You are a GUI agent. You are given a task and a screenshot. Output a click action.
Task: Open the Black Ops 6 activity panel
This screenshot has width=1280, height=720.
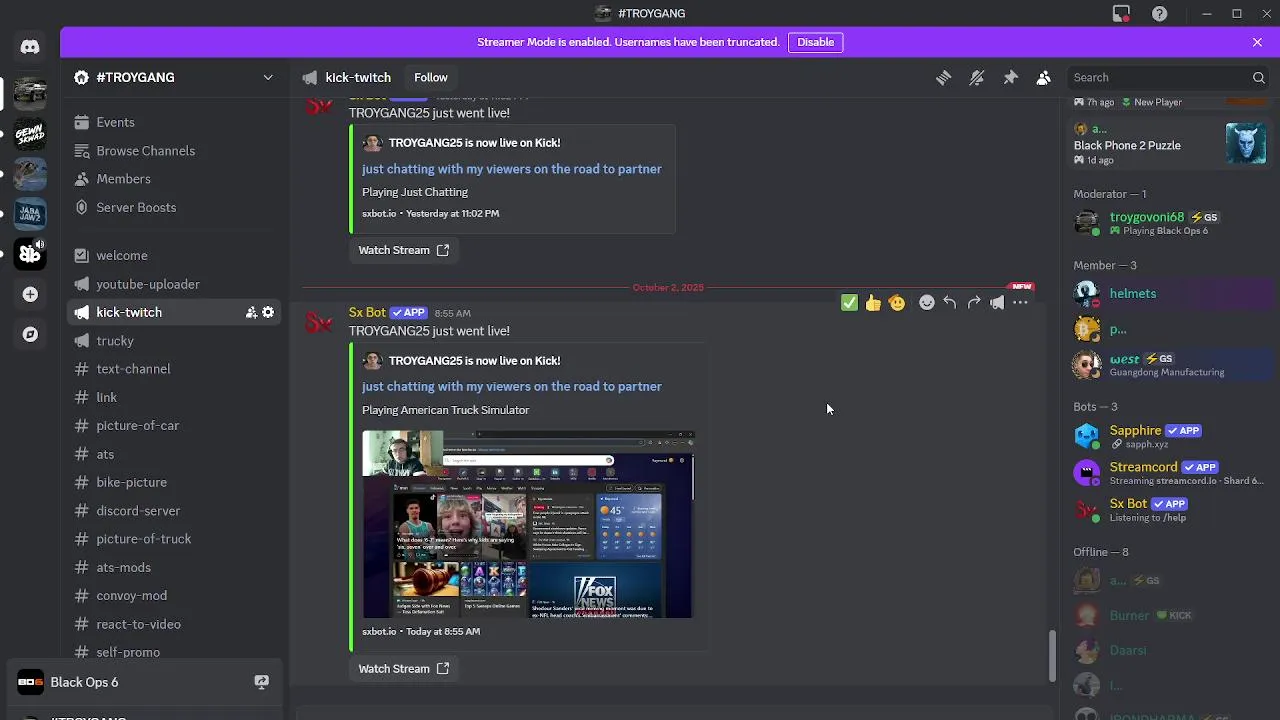[x=144, y=682]
